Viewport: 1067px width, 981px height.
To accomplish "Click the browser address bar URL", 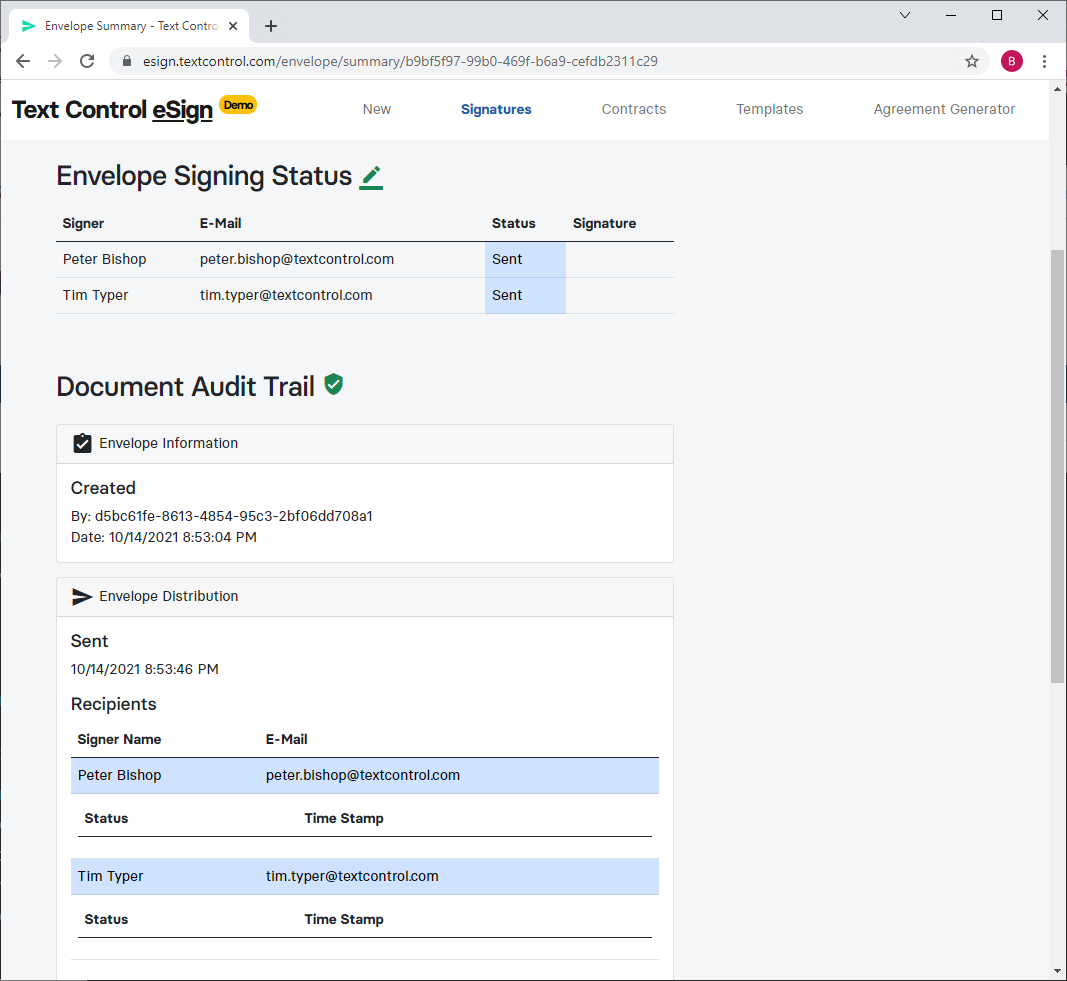I will coord(400,61).
